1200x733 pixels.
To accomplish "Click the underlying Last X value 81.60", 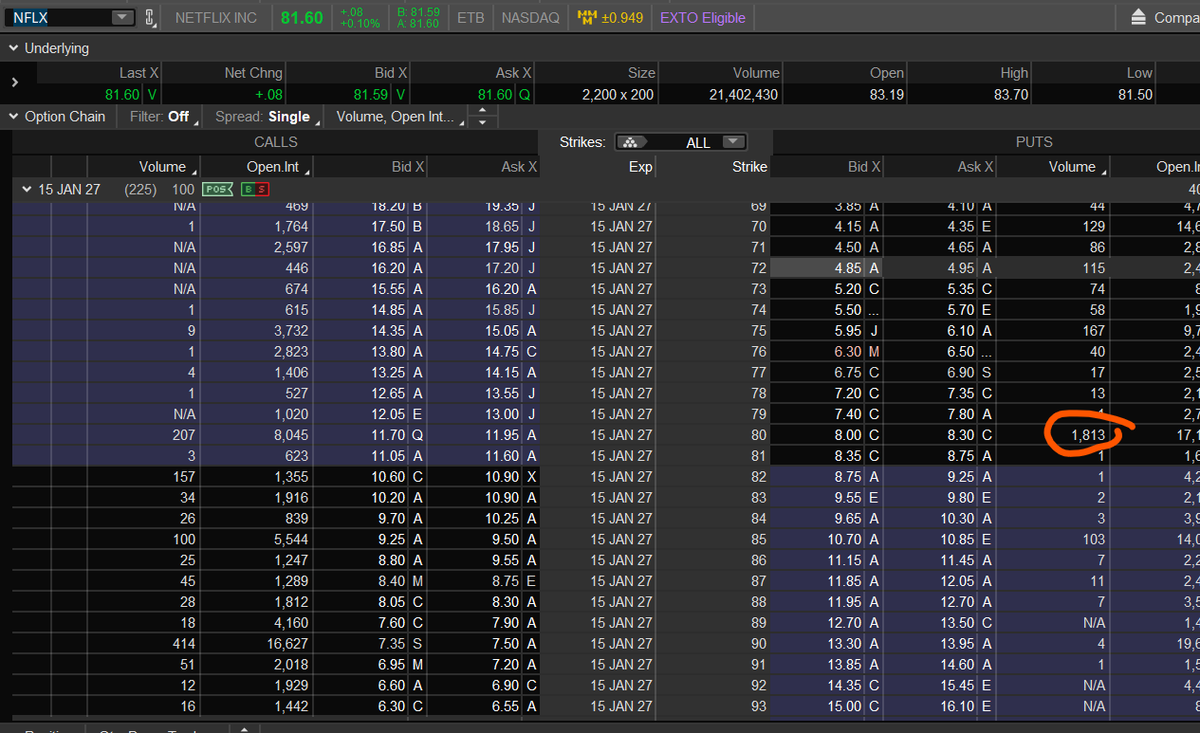I will 122,95.
